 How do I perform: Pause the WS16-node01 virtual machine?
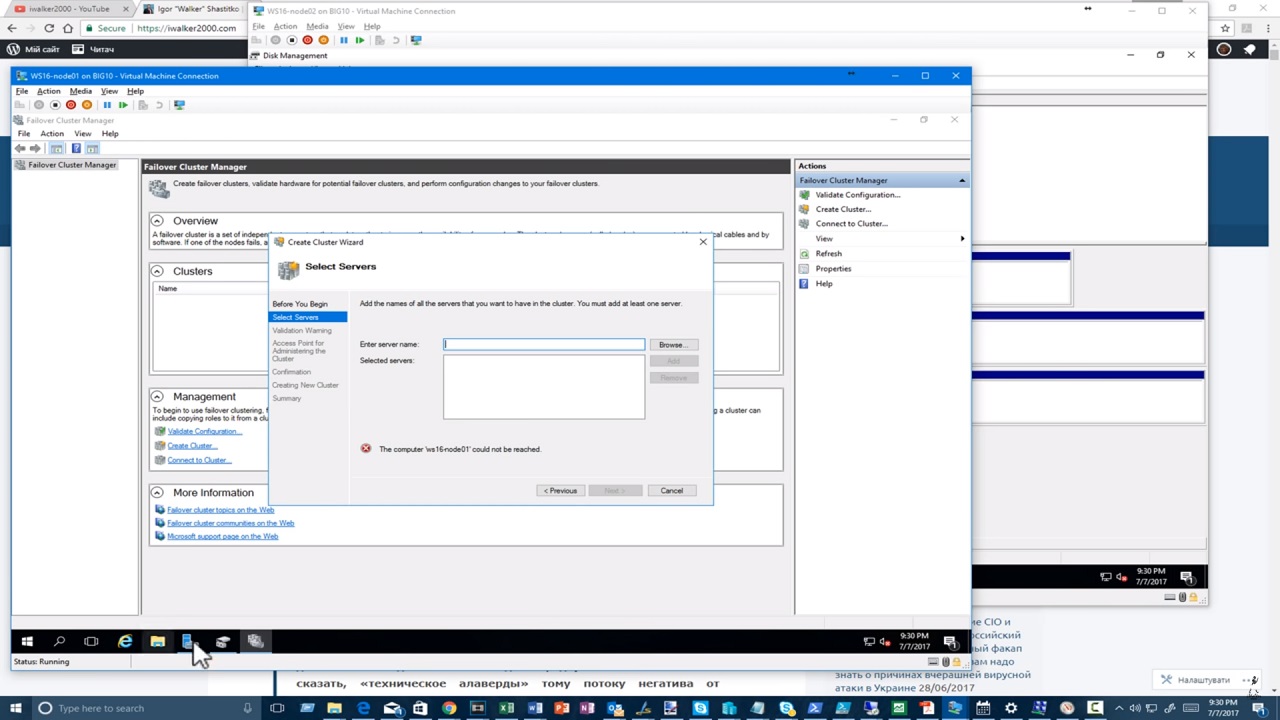click(x=107, y=105)
